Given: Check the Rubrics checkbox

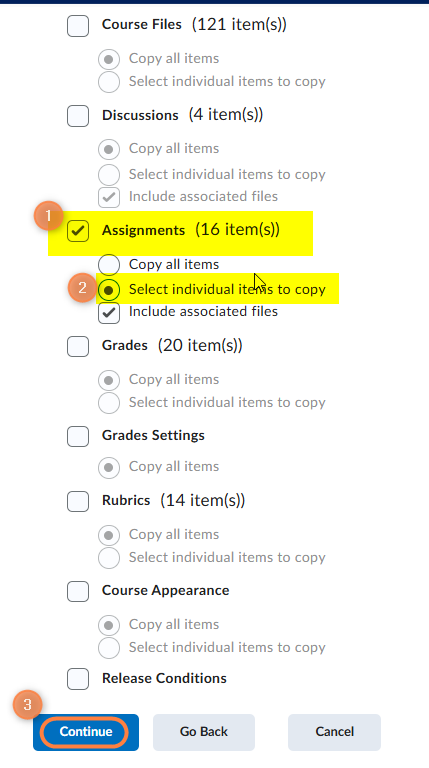Looking at the screenshot, I should click(78, 501).
